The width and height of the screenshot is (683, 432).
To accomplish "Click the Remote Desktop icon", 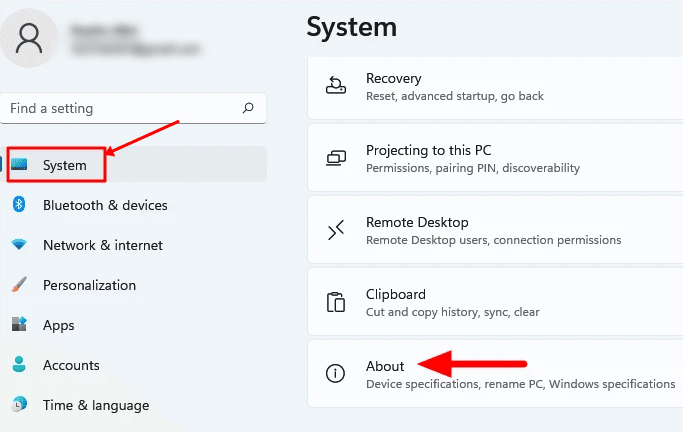I will tap(336, 230).
